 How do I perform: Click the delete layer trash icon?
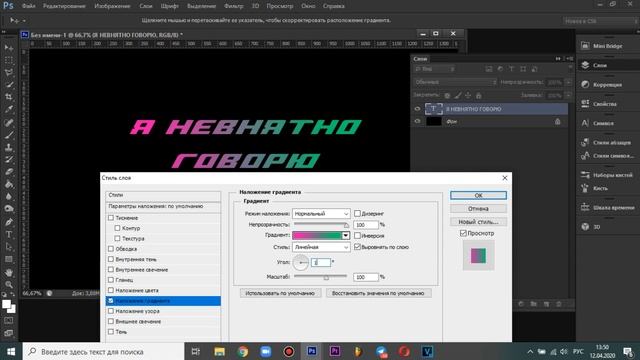click(x=559, y=304)
